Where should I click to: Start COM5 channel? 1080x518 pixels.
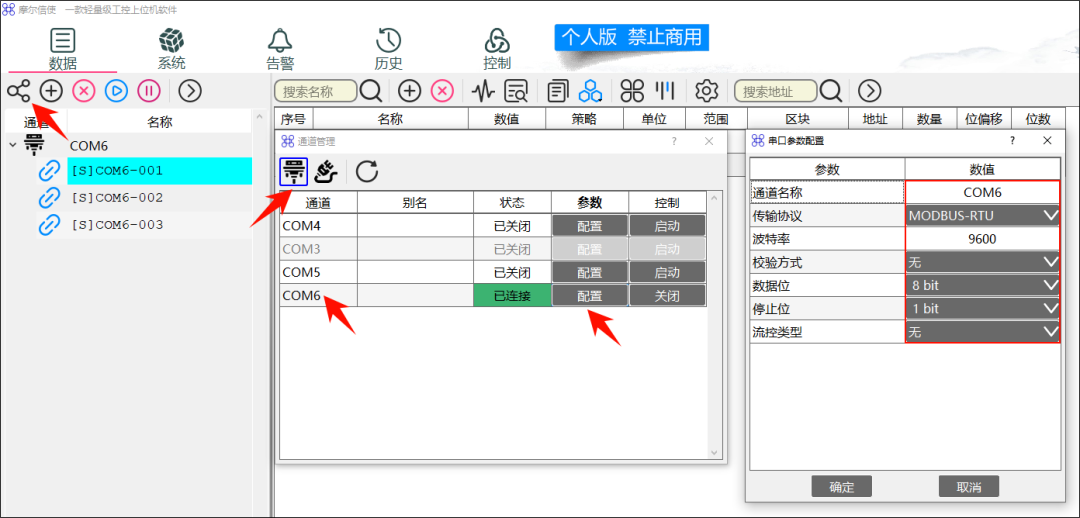(667, 272)
